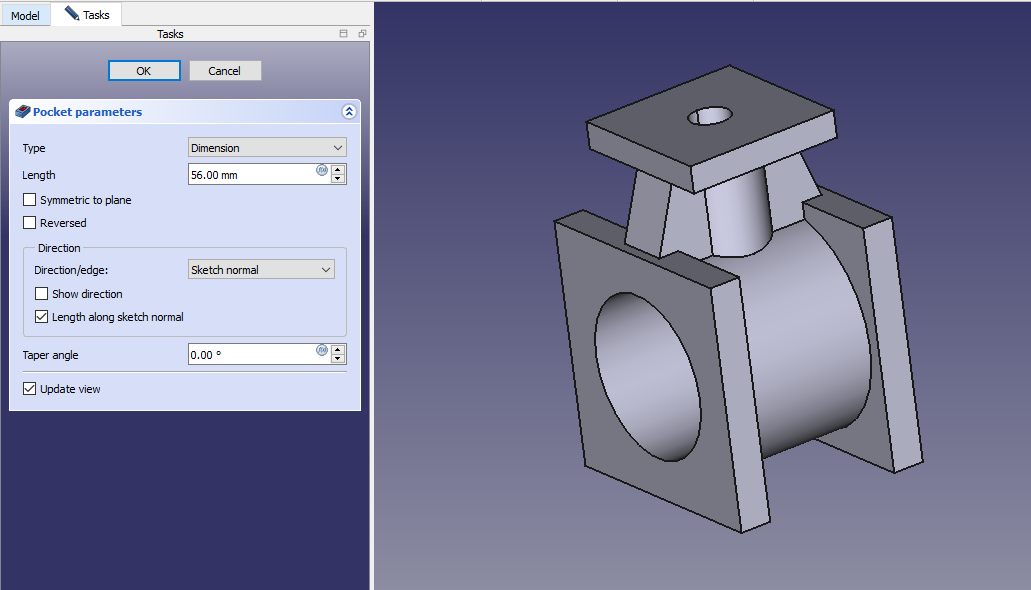Viewport: 1031px width, 590px height.
Task: Decrease Taper angle with the down arrow
Action: pyautogui.click(x=338, y=359)
